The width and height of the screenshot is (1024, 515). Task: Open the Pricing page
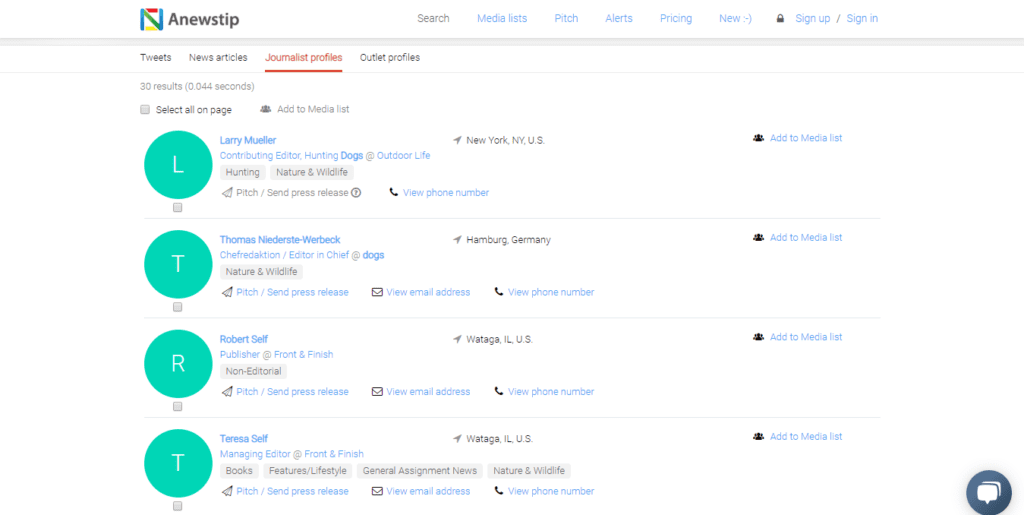[676, 18]
